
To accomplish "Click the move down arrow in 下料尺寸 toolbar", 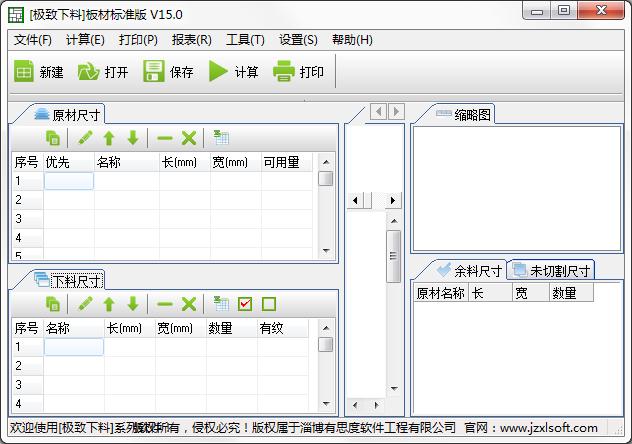I will 132,304.
